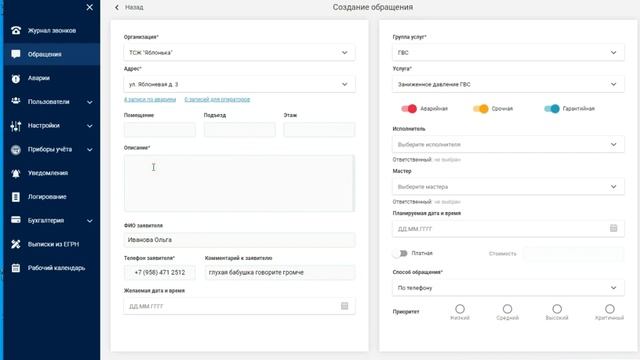Open Рабочий календарь in sidebar
The width and height of the screenshot is (640, 360).
point(52,268)
